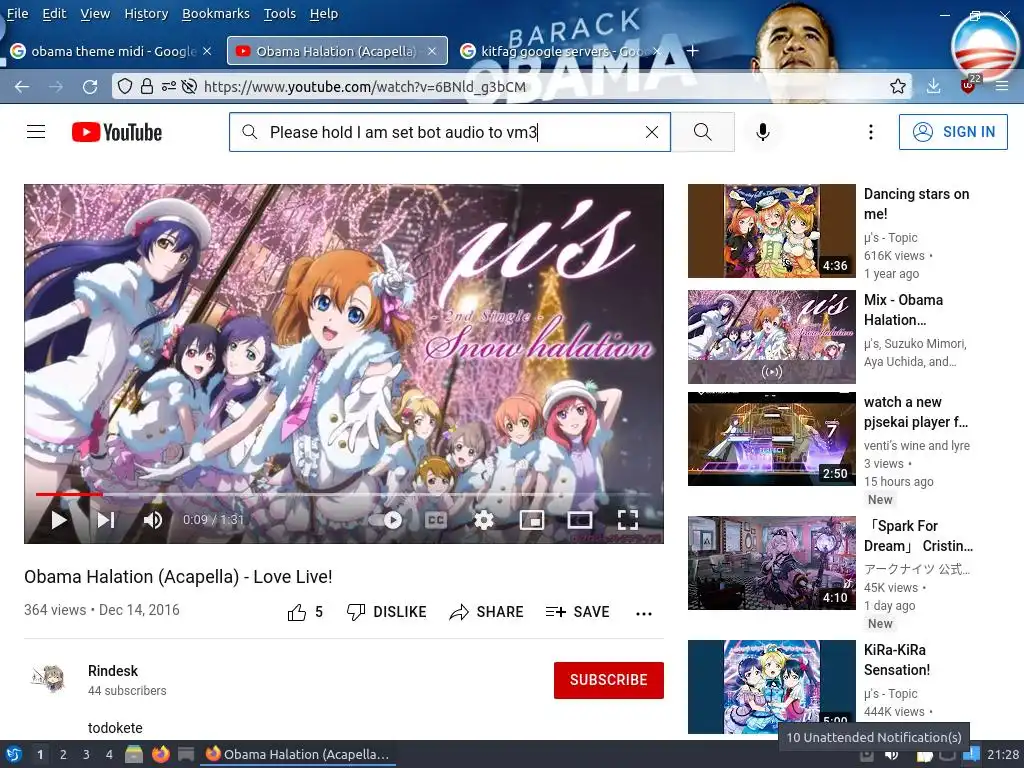
Task: Open the Firefox downloads panel
Action: (934, 86)
